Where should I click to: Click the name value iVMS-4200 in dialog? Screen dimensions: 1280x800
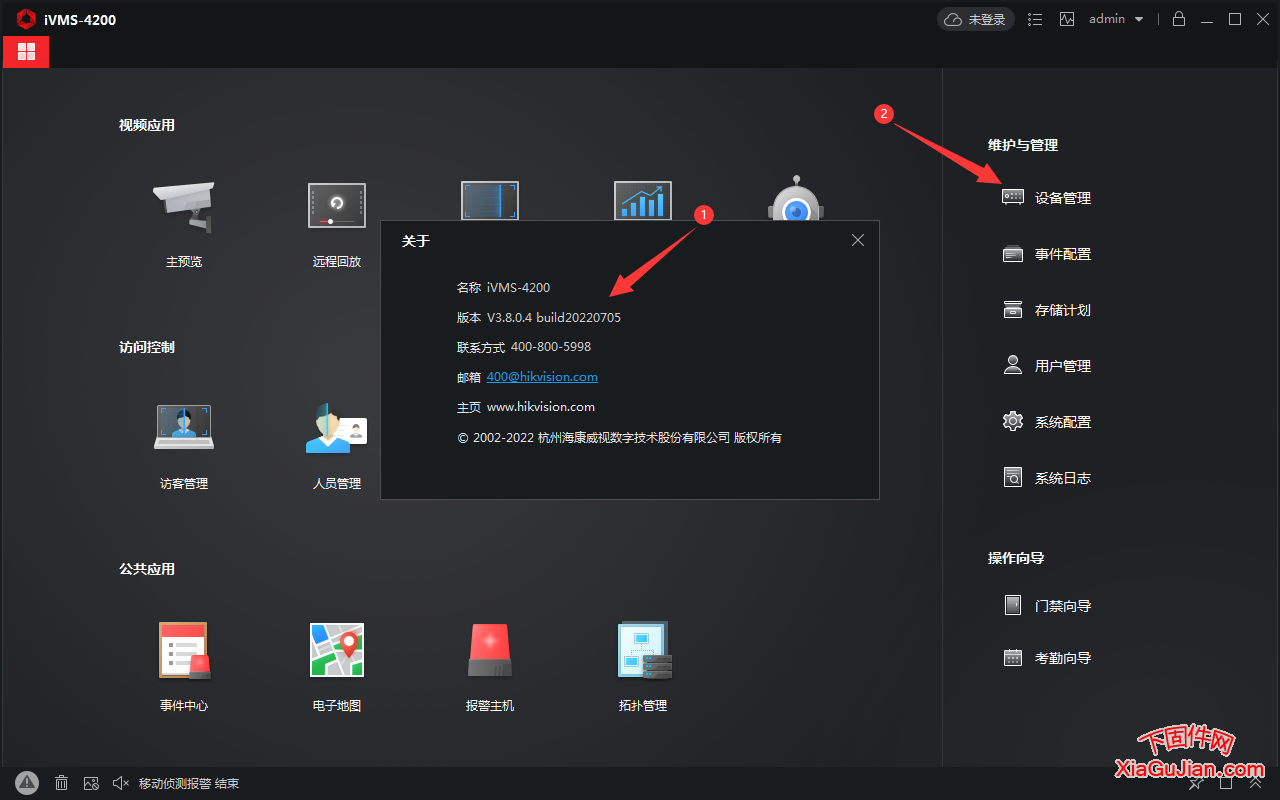(518, 287)
